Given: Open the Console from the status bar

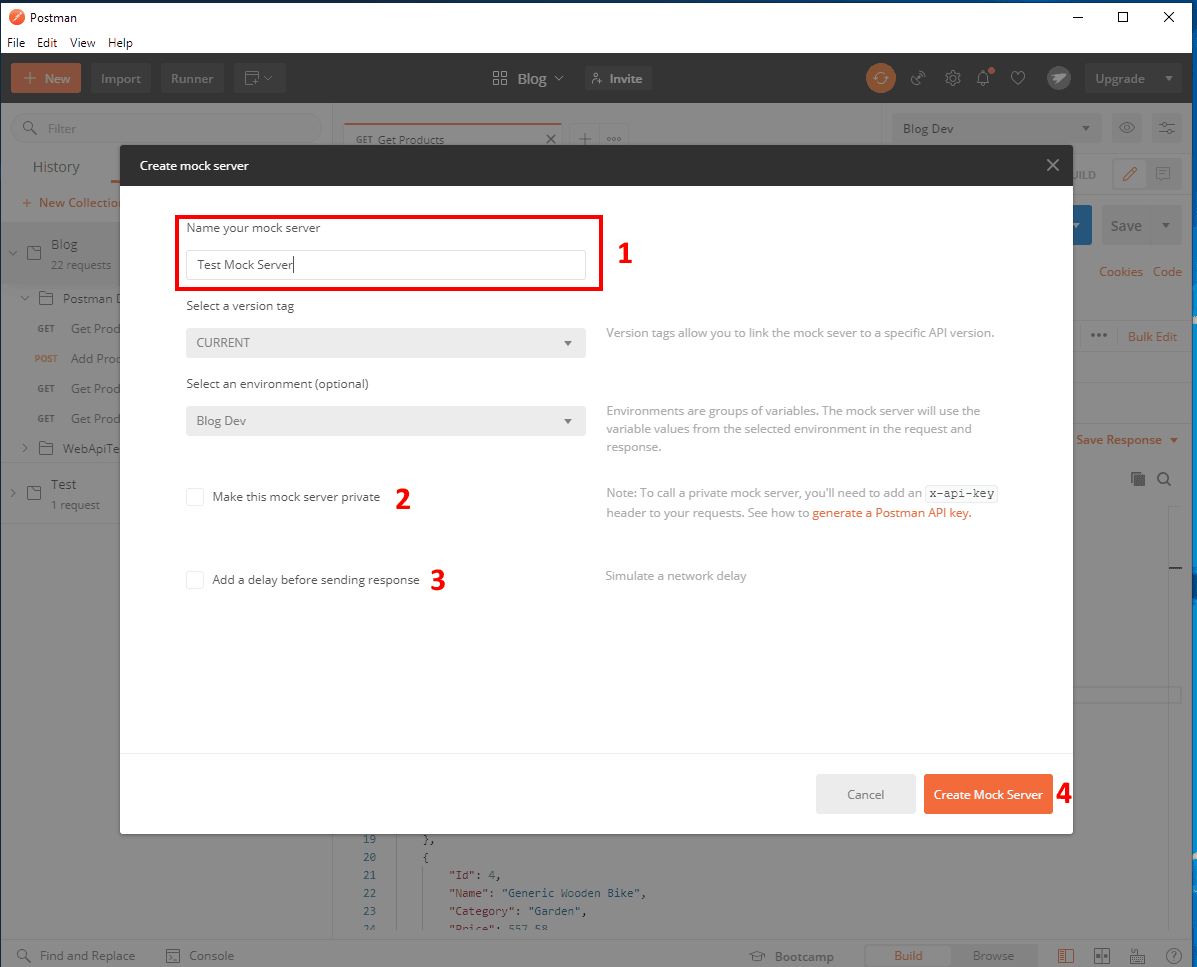Looking at the screenshot, I should 200,956.
